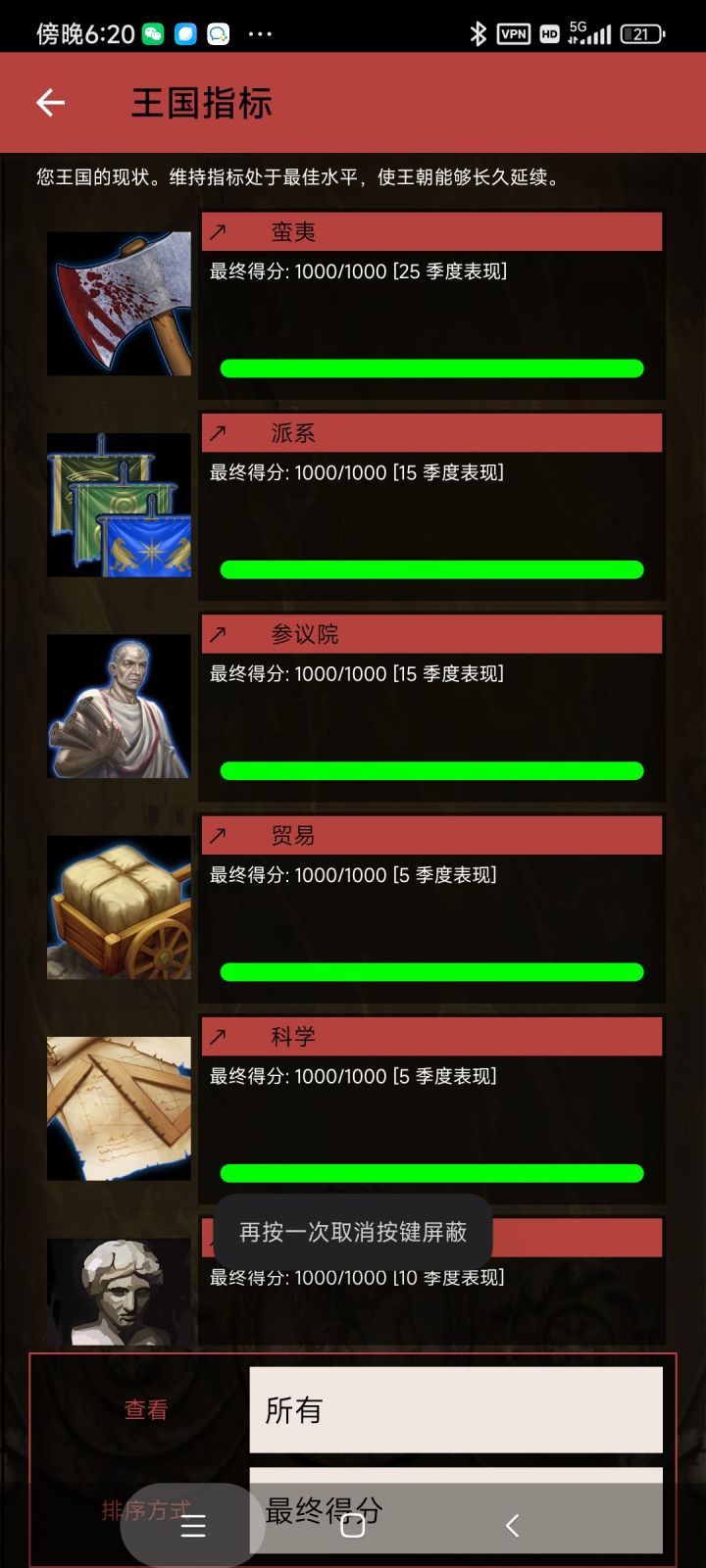Viewport: 706px width, 1568px height.
Task: Expand the 科学 indicator header
Action: click(x=431, y=1036)
